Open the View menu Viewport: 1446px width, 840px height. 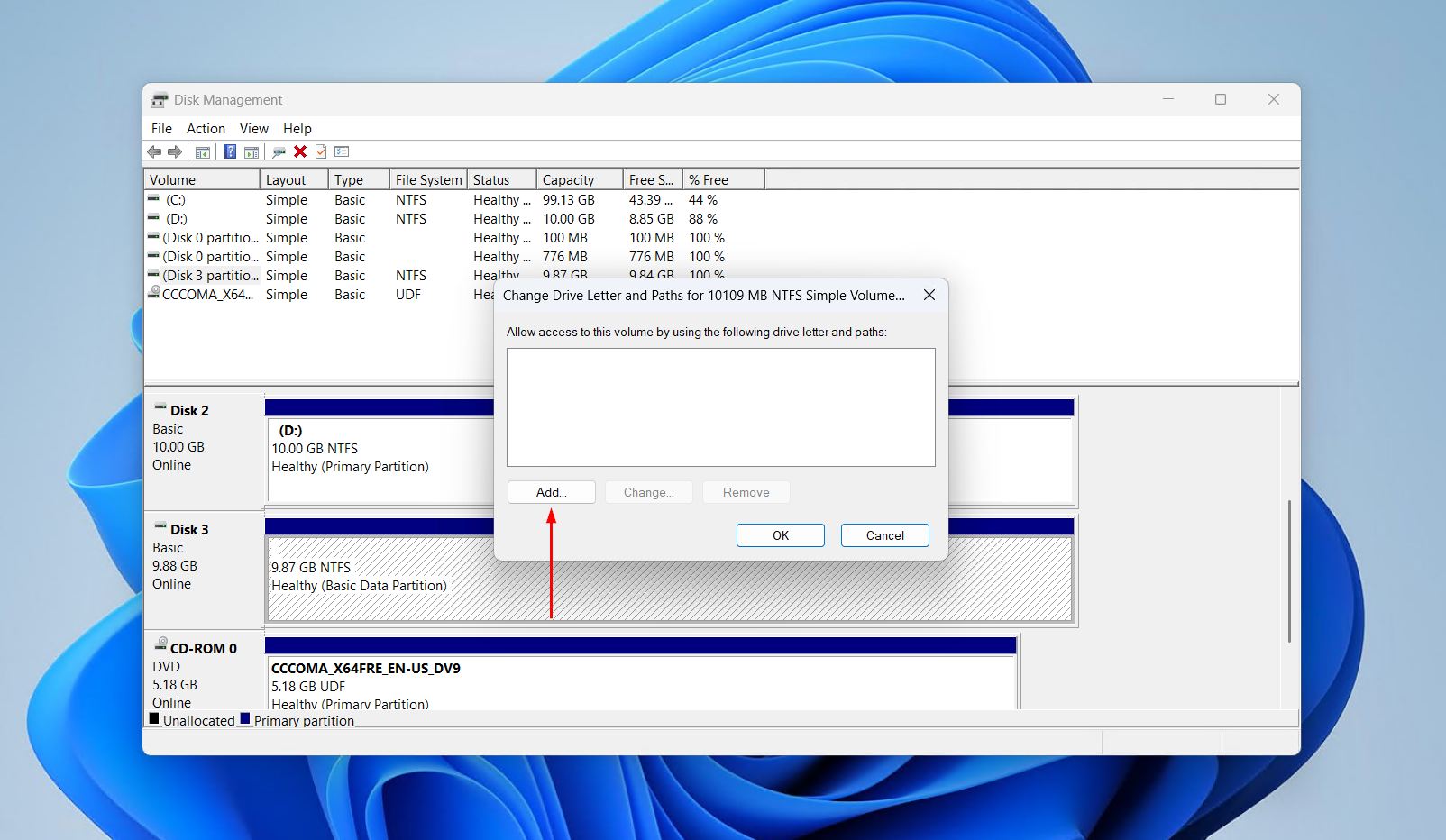[253, 129]
